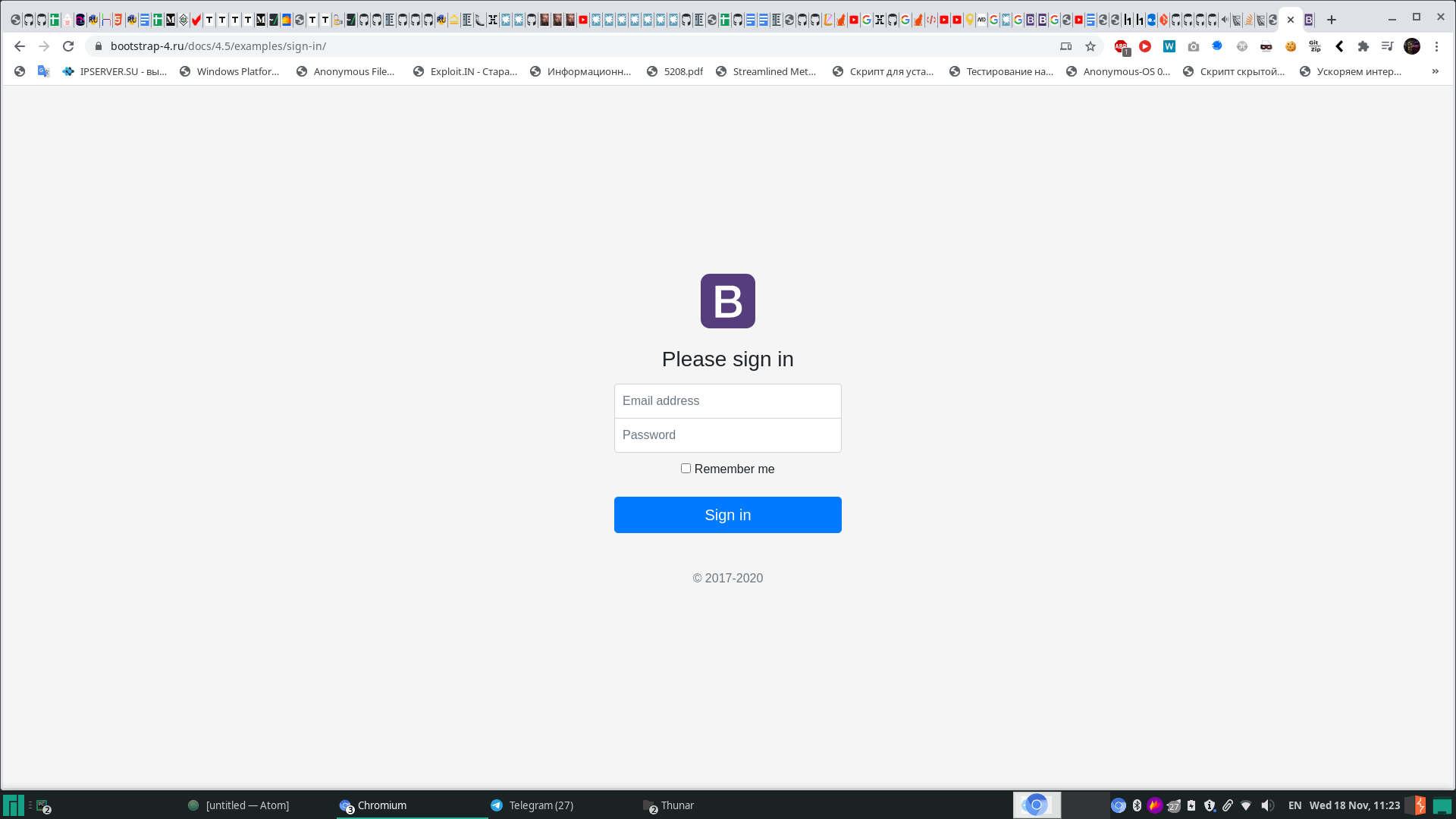Click the battery charging tray icon
This screenshot has width=1456, height=819.
pos(1191,805)
